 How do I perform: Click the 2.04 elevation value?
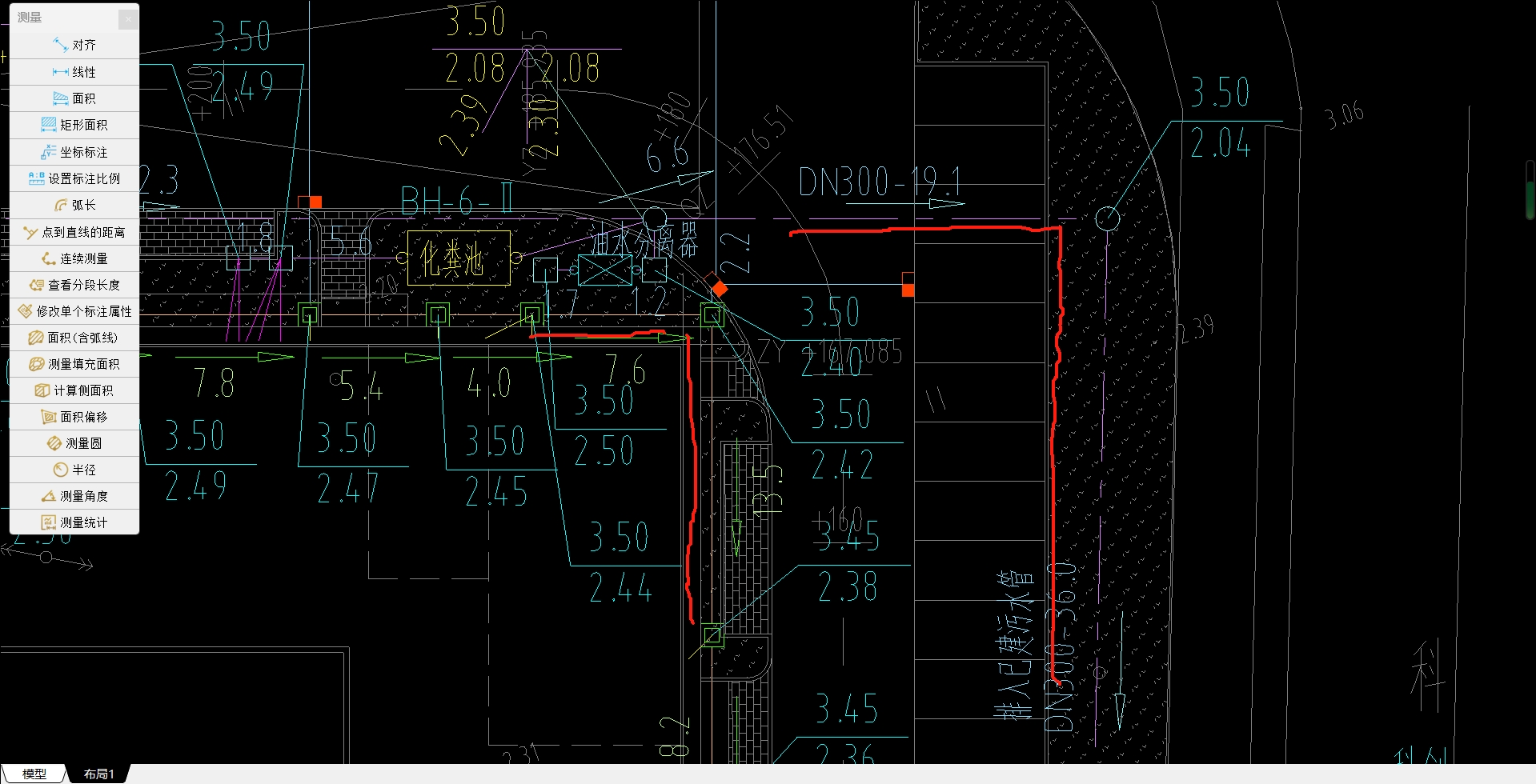[1220, 144]
